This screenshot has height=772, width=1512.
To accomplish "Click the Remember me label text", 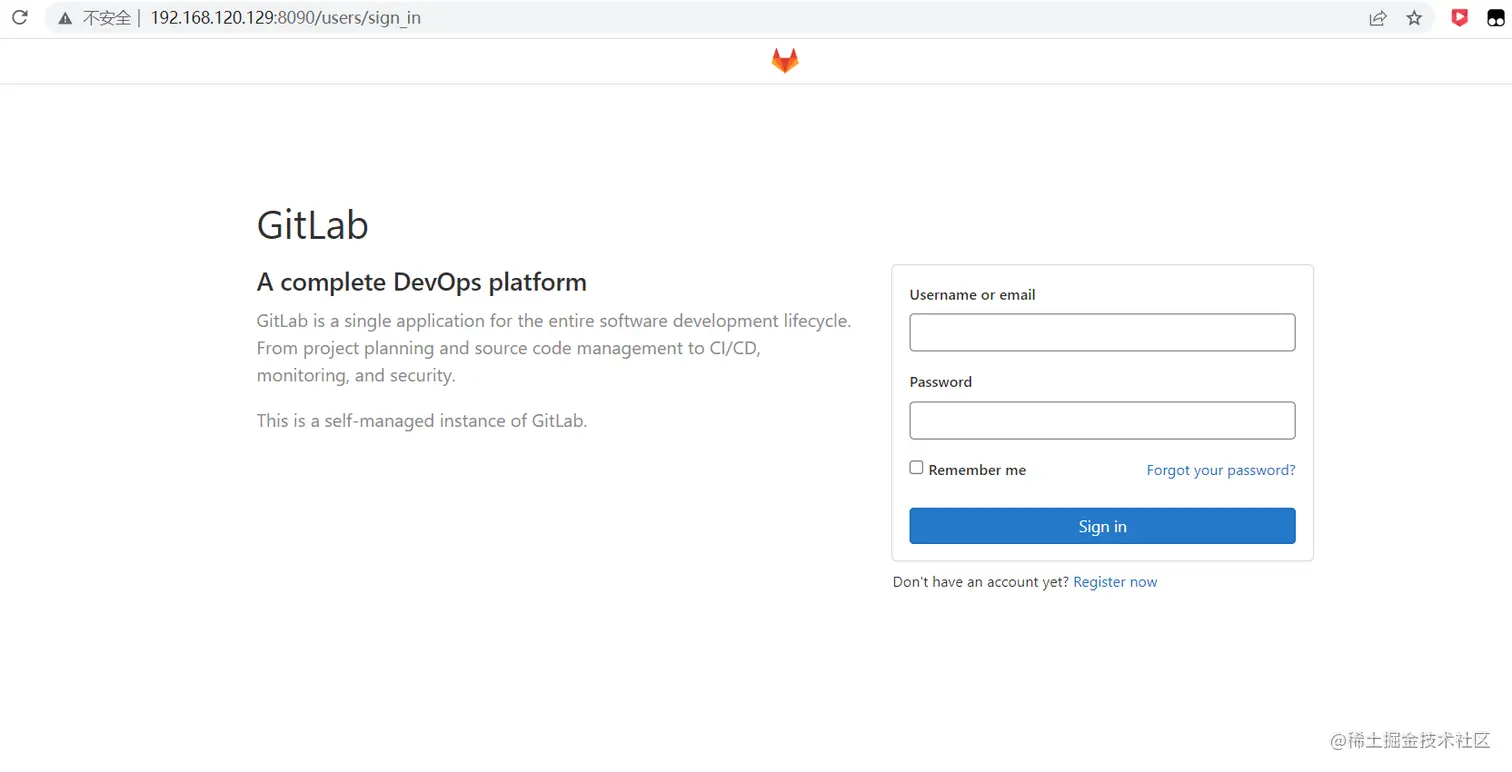I will 977,470.
